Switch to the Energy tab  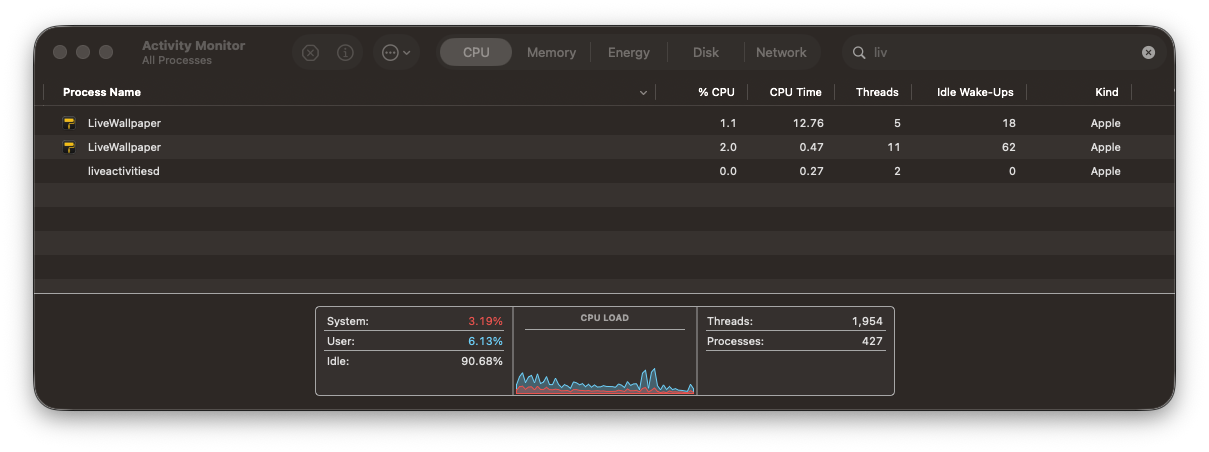click(x=629, y=52)
